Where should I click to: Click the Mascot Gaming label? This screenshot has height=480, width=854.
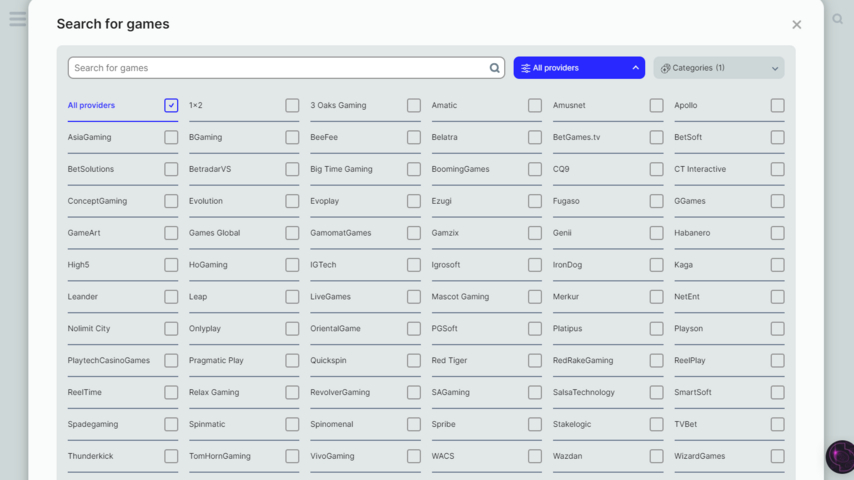pos(460,296)
